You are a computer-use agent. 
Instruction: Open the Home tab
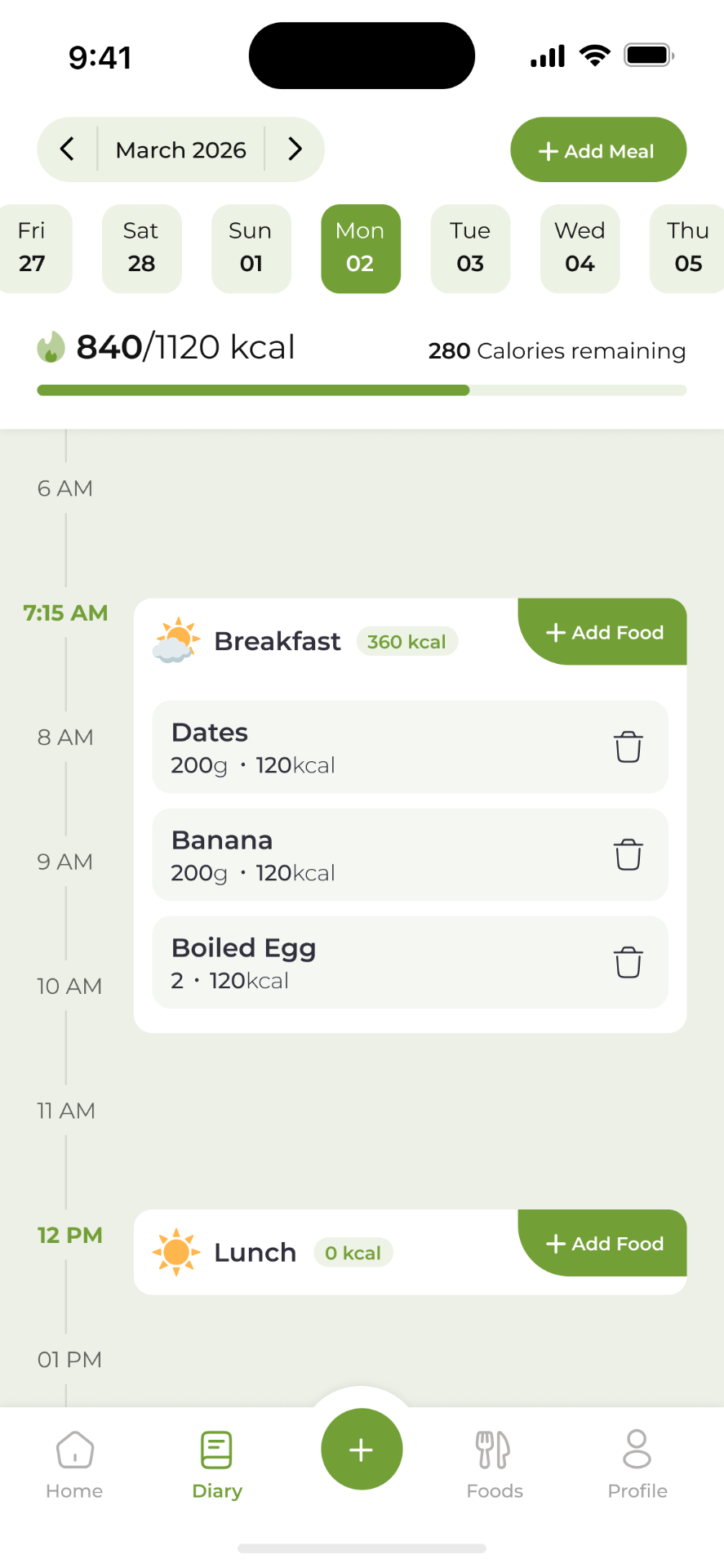pos(74,1463)
